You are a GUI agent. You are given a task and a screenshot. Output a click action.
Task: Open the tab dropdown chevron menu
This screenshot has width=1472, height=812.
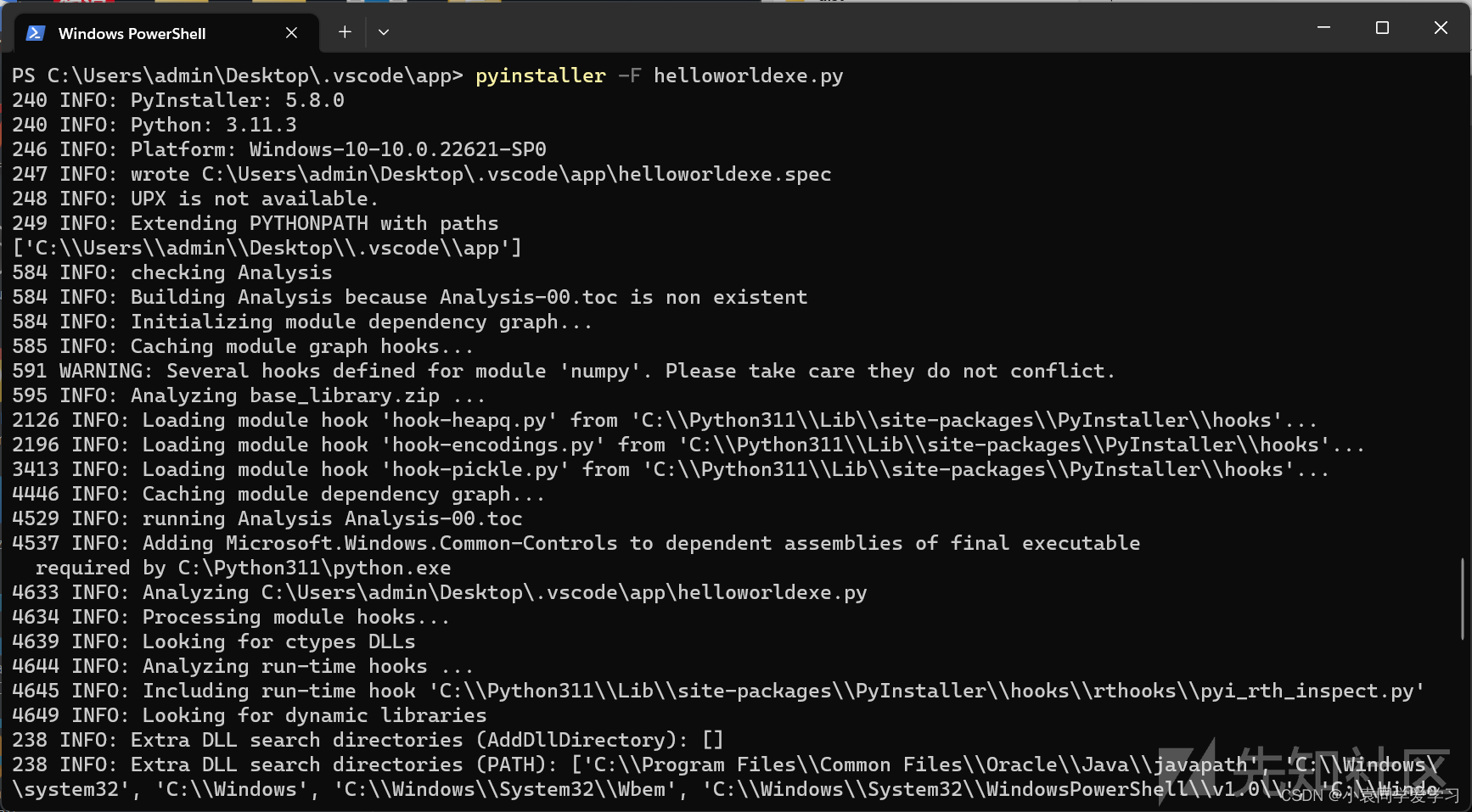pos(384,31)
